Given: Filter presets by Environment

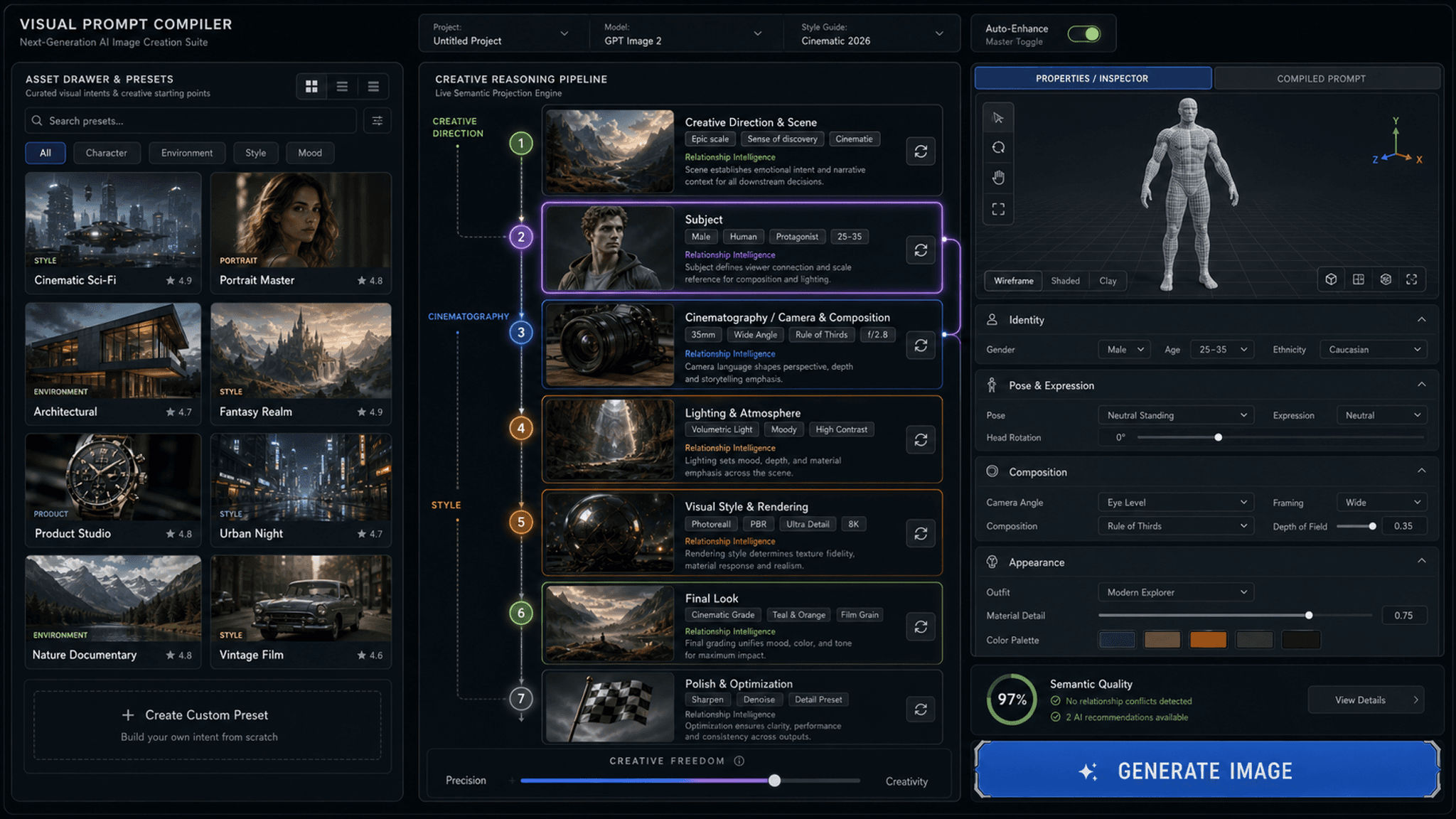Looking at the screenshot, I should pyautogui.click(x=187, y=153).
